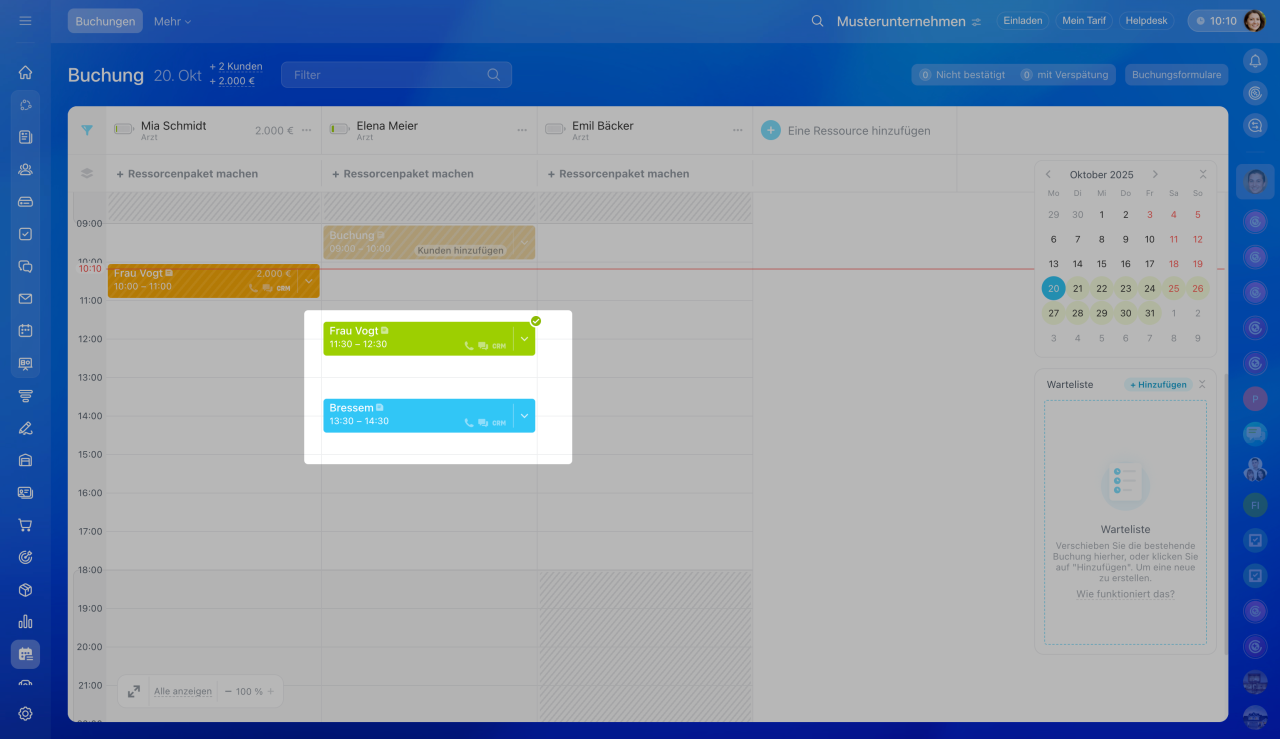The image size is (1280, 739).
Task: Collapse the Oktober 2025 mini calendar
Action: pyautogui.click(x=1203, y=174)
